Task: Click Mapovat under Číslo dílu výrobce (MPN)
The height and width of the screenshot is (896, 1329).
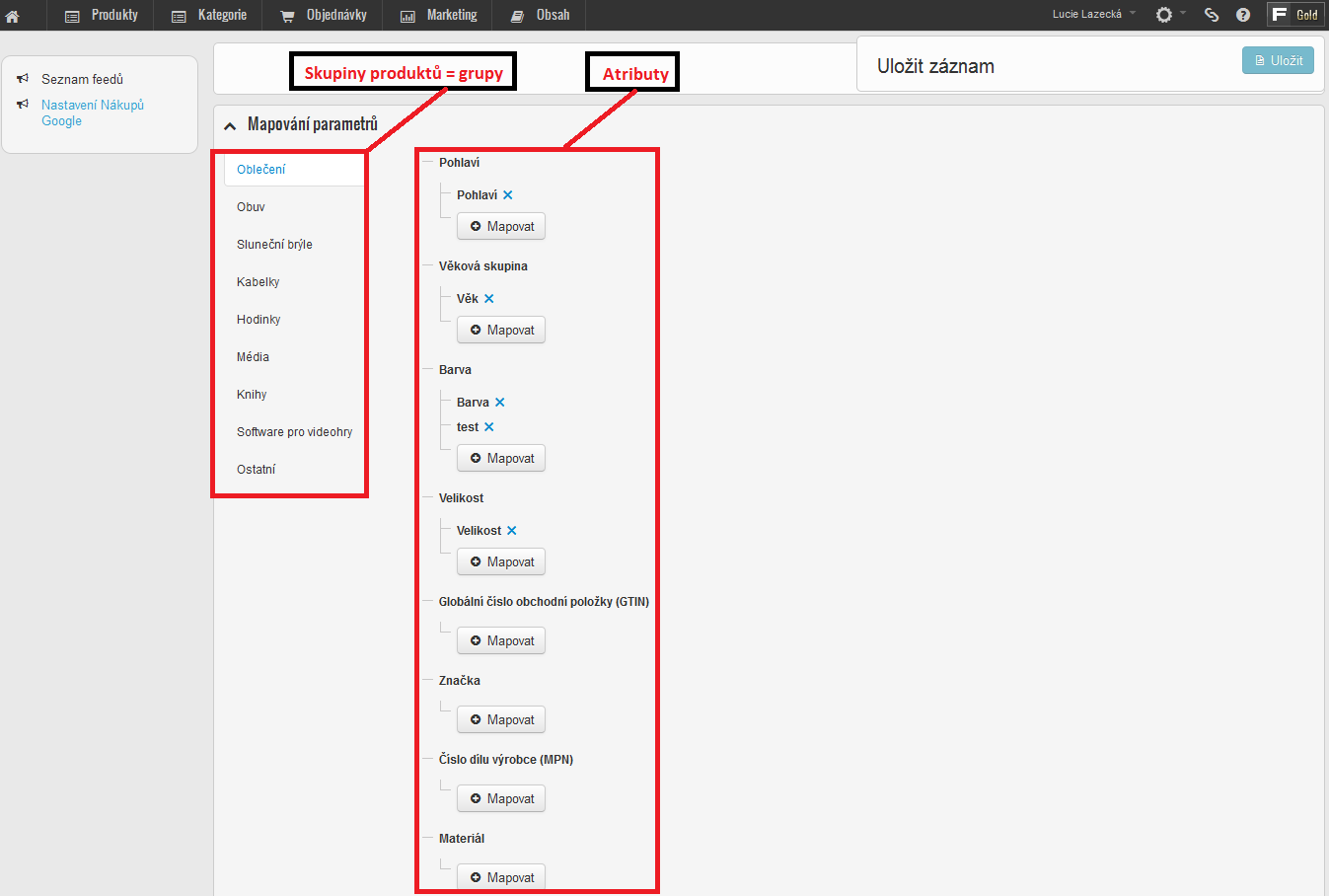Action: point(501,799)
